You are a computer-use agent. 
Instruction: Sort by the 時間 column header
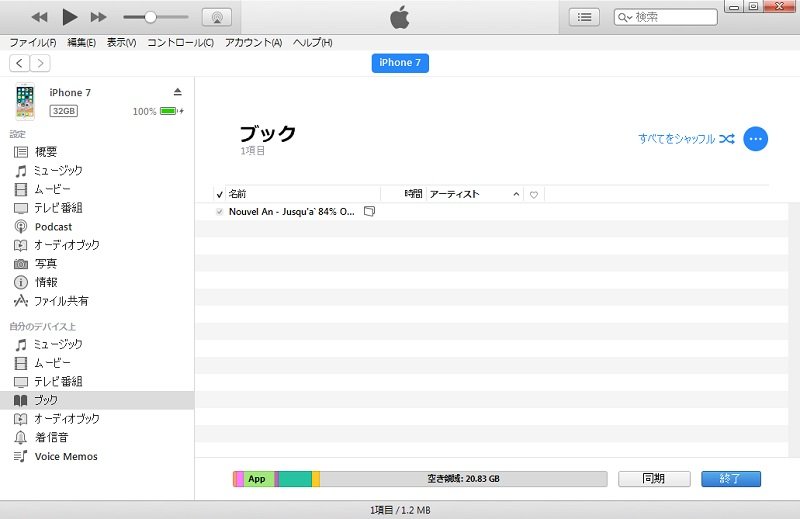coord(404,194)
